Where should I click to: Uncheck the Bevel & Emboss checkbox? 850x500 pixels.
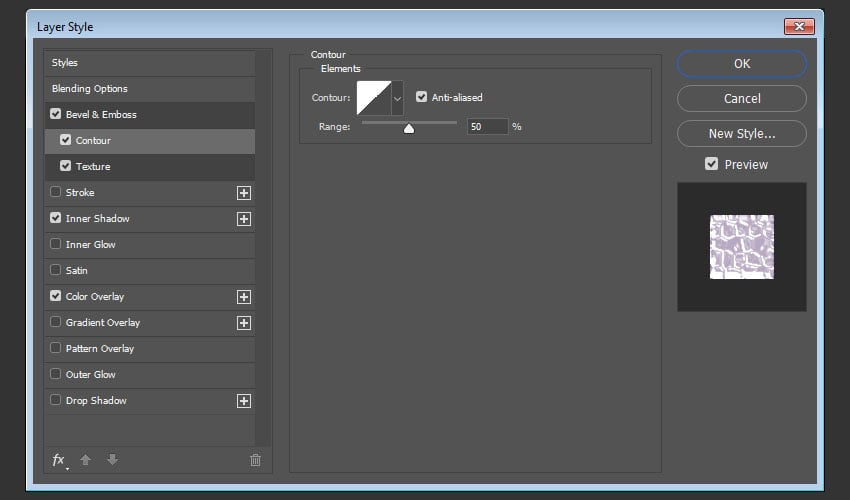(x=55, y=114)
